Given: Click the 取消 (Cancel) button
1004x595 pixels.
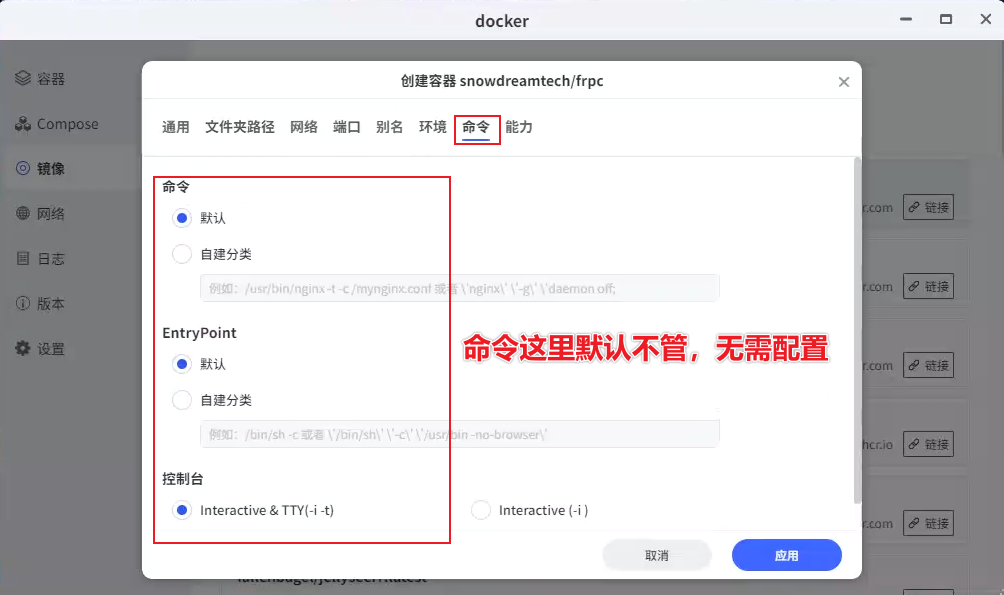Looking at the screenshot, I should tap(657, 555).
